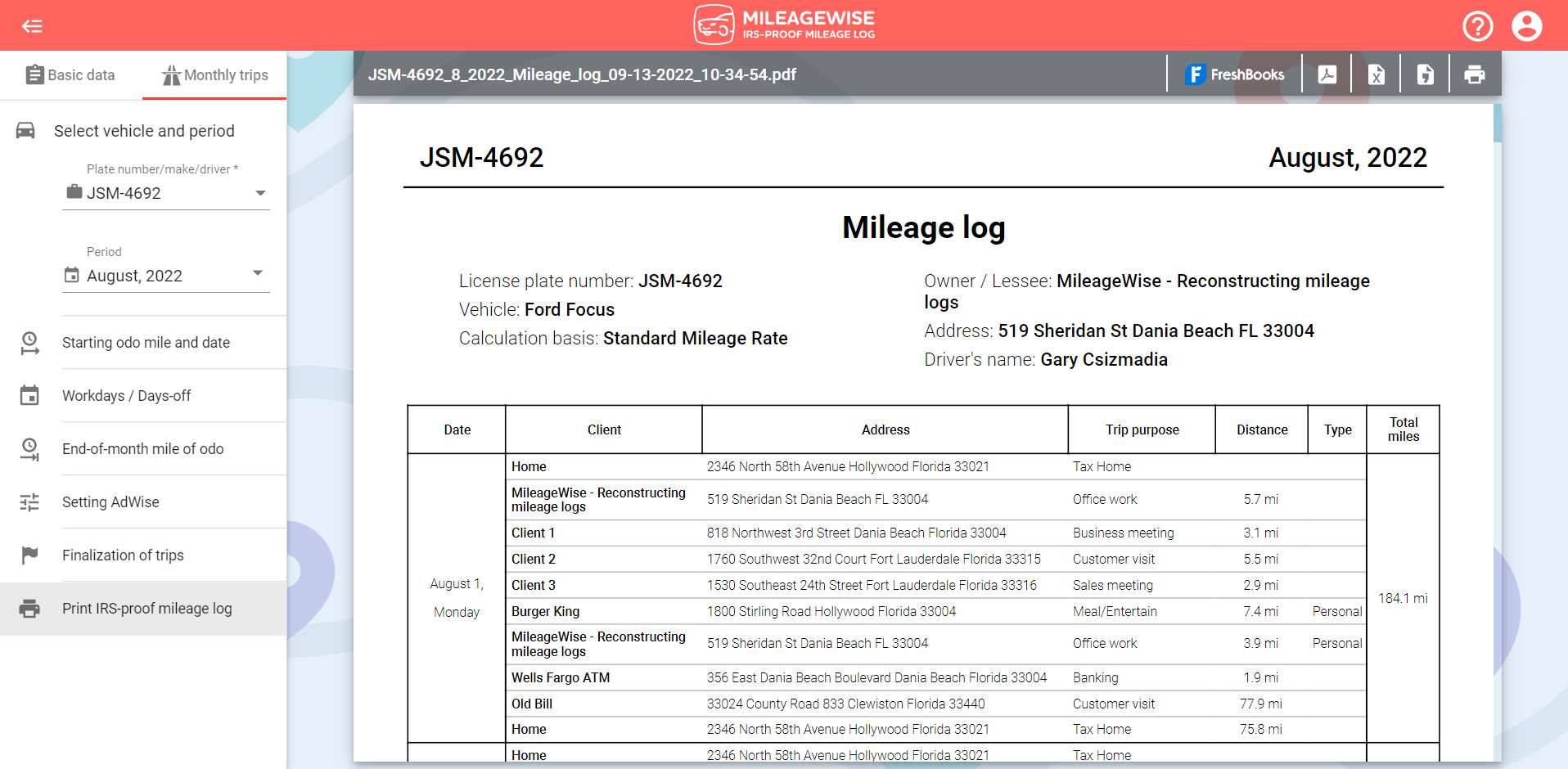The height and width of the screenshot is (769, 1568).
Task: Select vehicle and period heading
Action: 144,131
